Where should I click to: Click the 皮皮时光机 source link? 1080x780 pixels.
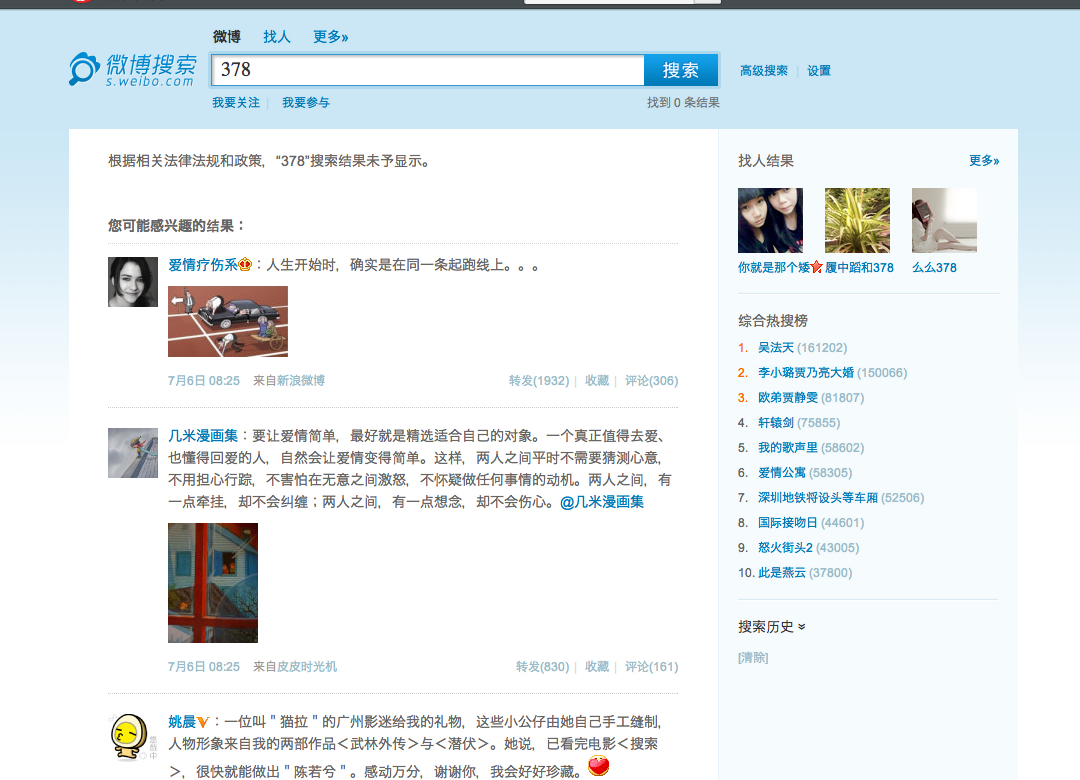pos(307,666)
